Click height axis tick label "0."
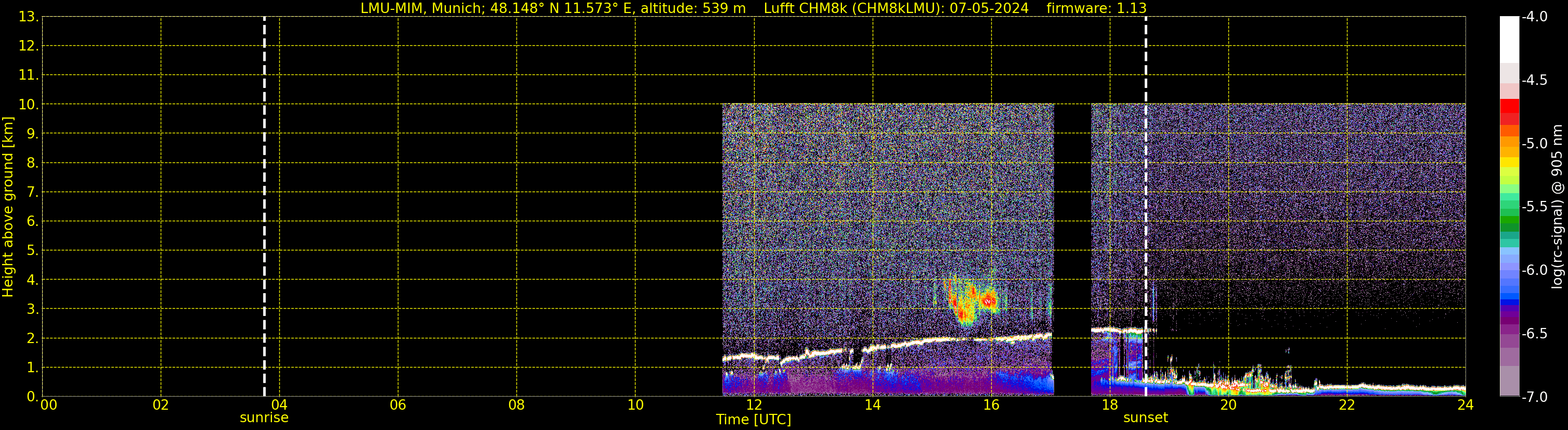1568x430 pixels. [32, 397]
